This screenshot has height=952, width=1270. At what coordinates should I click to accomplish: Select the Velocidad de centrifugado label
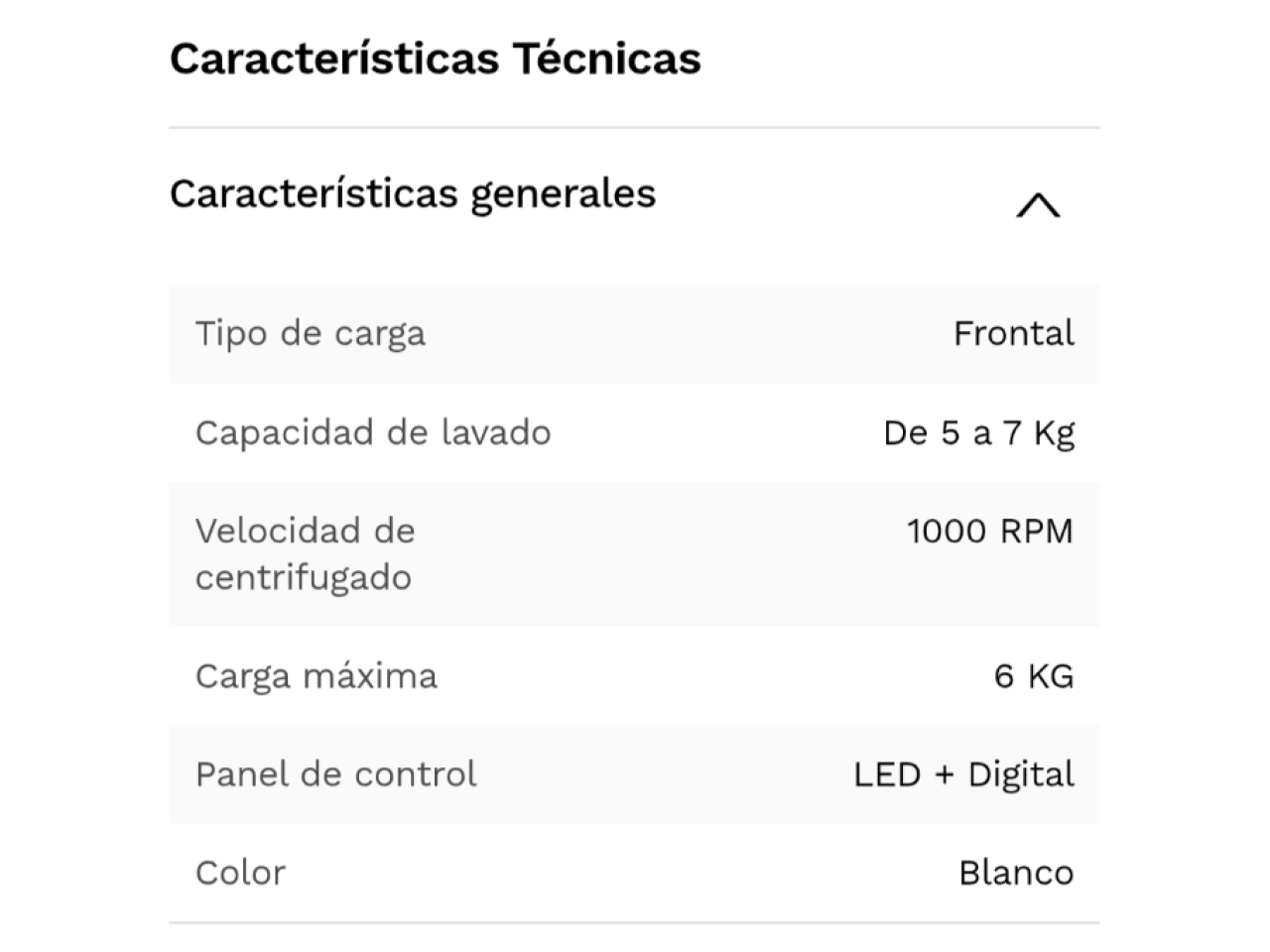(305, 554)
